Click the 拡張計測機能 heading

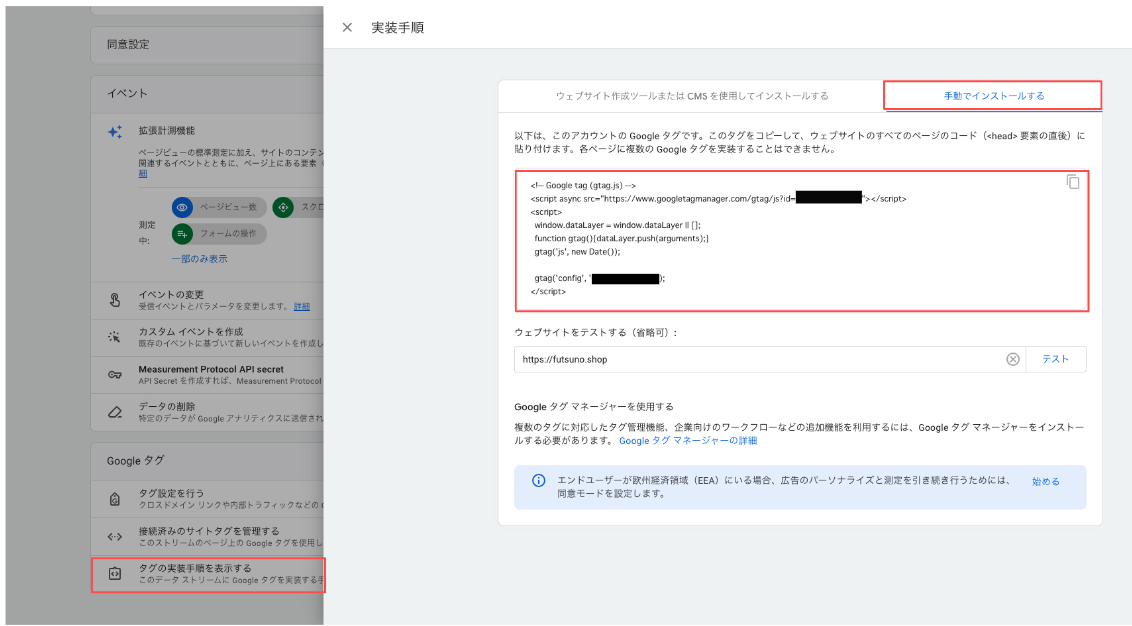167,131
